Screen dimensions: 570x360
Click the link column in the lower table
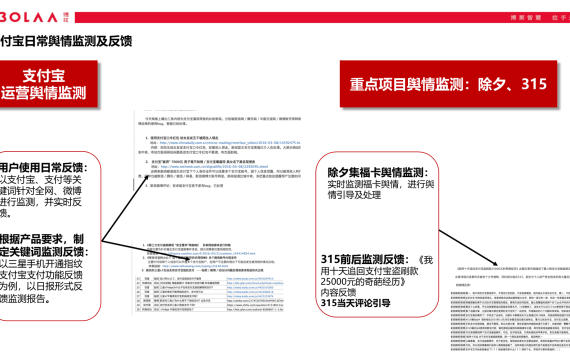click(255, 294)
